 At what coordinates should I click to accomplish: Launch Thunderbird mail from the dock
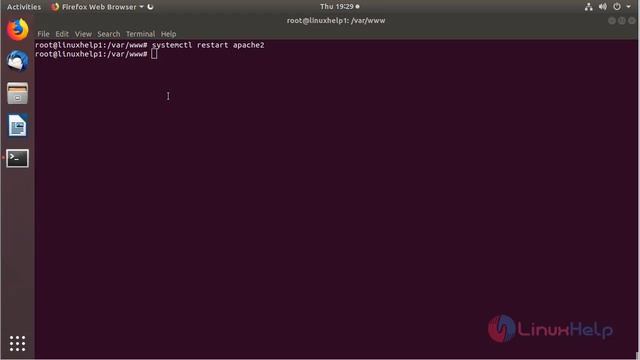pyautogui.click(x=18, y=61)
